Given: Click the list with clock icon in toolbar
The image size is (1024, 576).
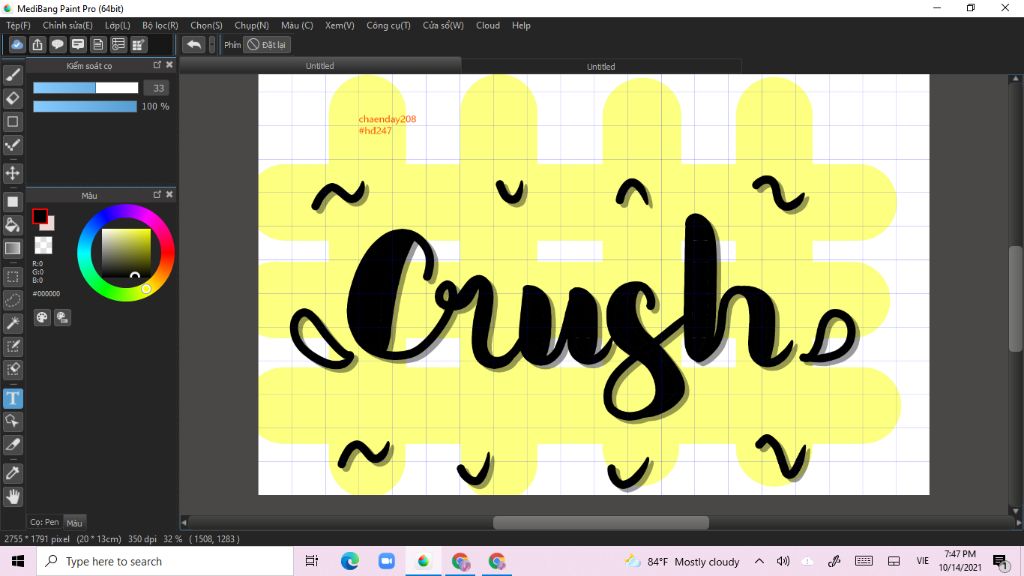Looking at the screenshot, I should coord(118,44).
